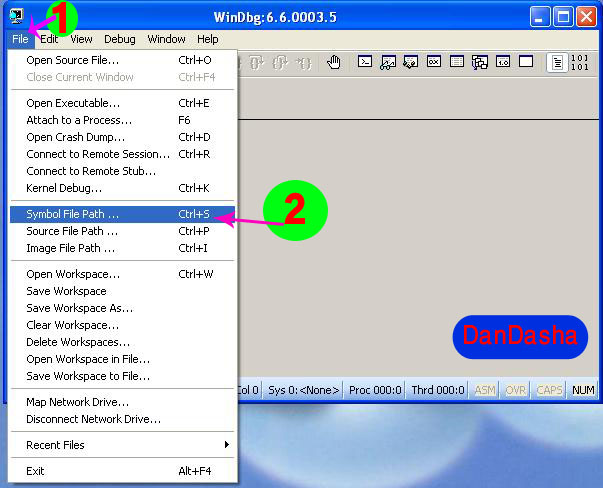
Task: Open the Disassembly window toolbar icon
Action: pos(503,62)
